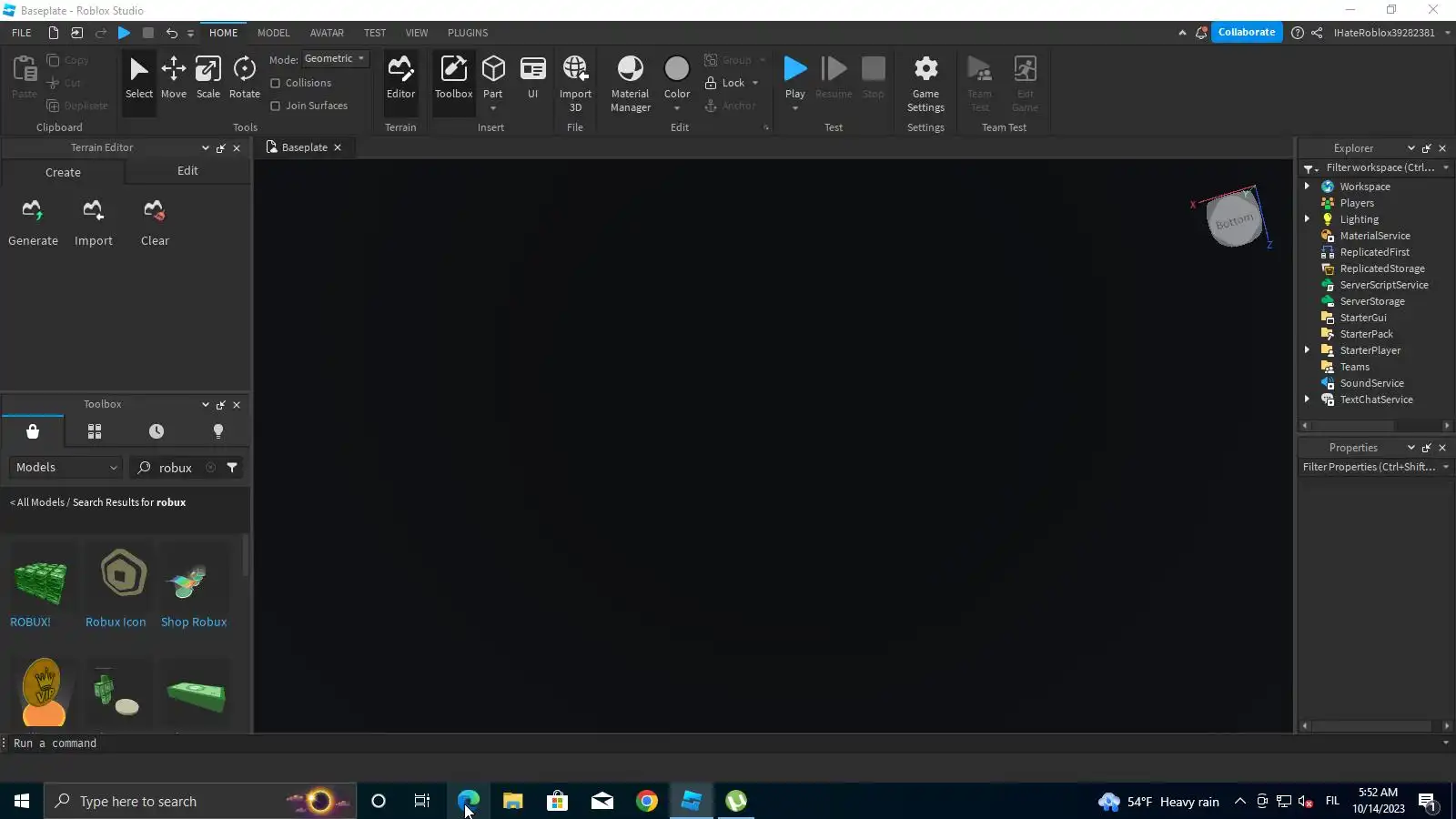Image resolution: width=1456 pixels, height=819 pixels.
Task: Click in the Toolbox search field
Action: pyautogui.click(x=175, y=468)
